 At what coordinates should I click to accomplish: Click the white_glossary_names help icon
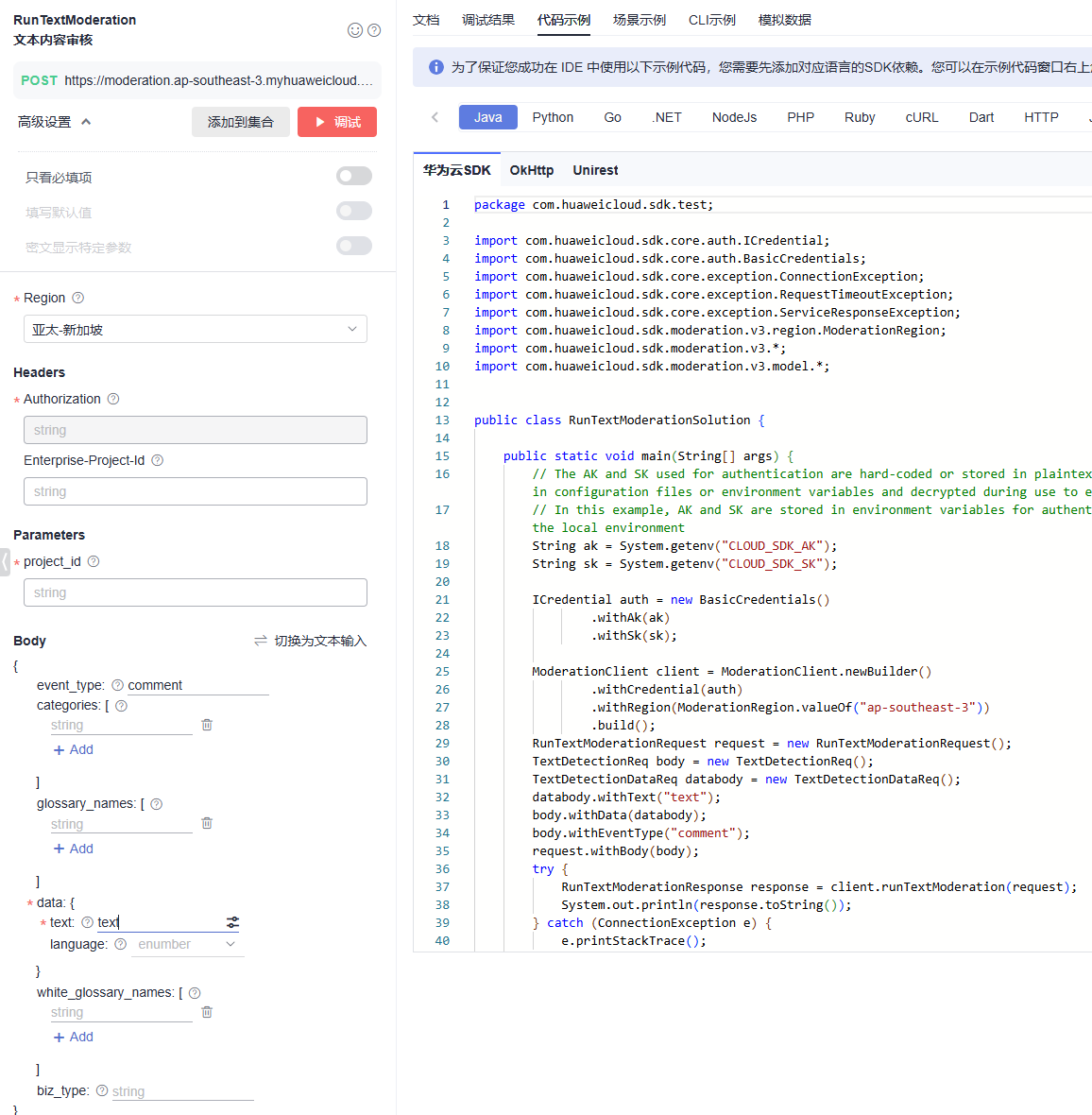pyautogui.click(x=194, y=993)
